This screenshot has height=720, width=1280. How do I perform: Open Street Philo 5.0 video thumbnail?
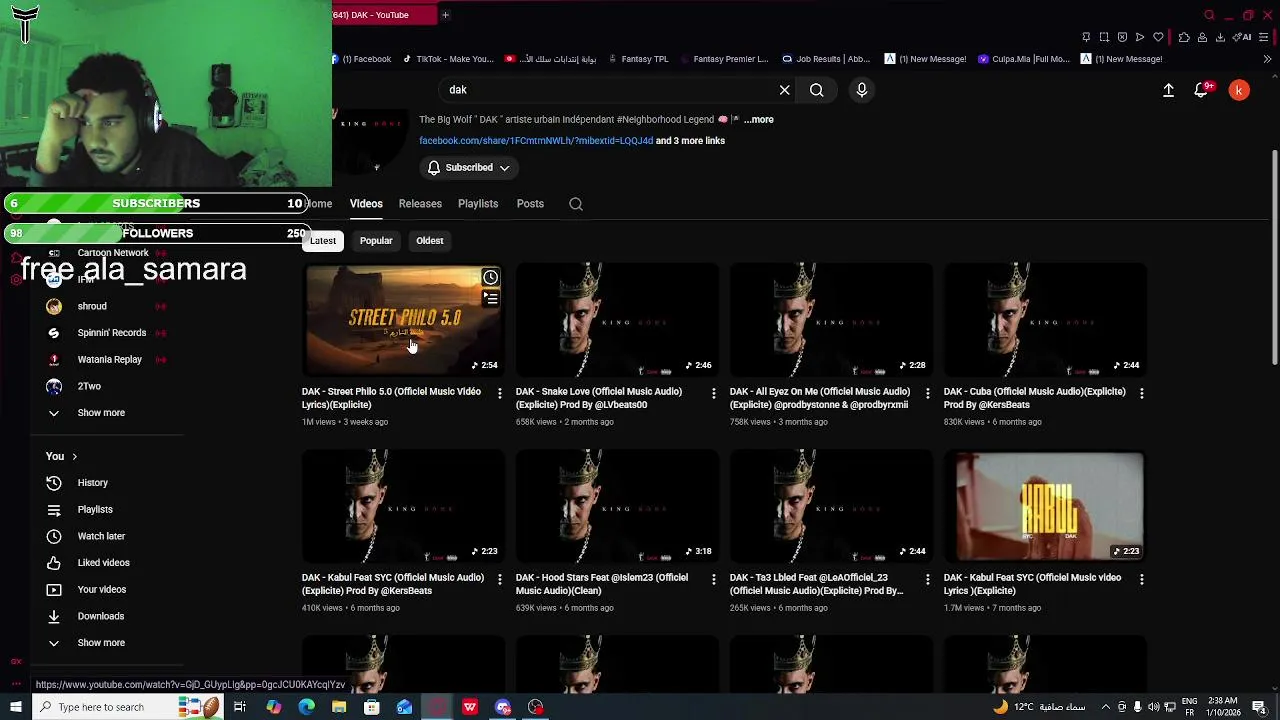(404, 319)
